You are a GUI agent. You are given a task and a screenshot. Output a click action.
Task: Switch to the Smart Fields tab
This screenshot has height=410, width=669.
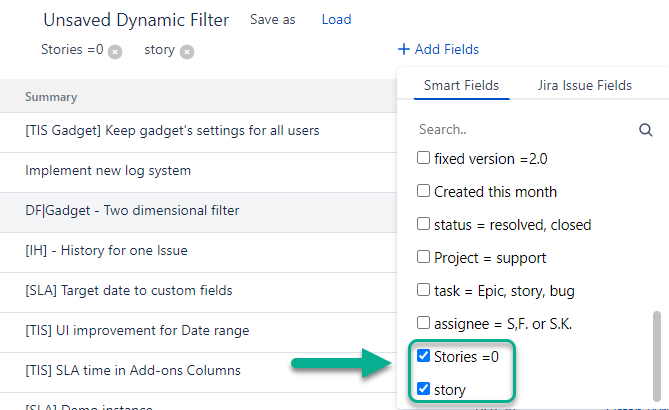(x=461, y=86)
